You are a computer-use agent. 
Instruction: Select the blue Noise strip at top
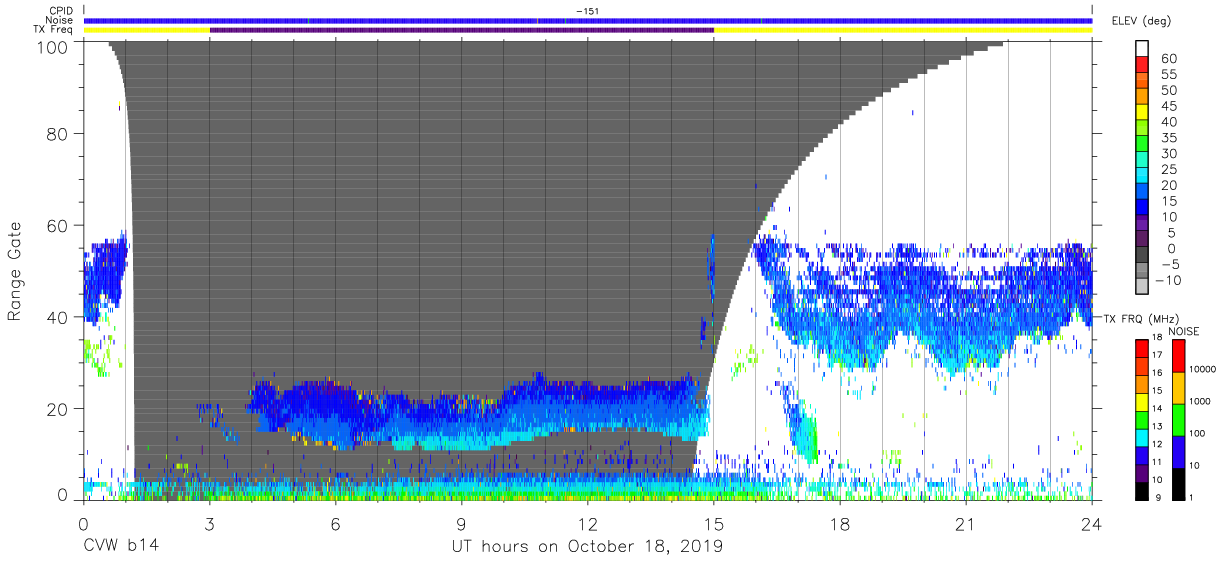[x=588, y=20]
